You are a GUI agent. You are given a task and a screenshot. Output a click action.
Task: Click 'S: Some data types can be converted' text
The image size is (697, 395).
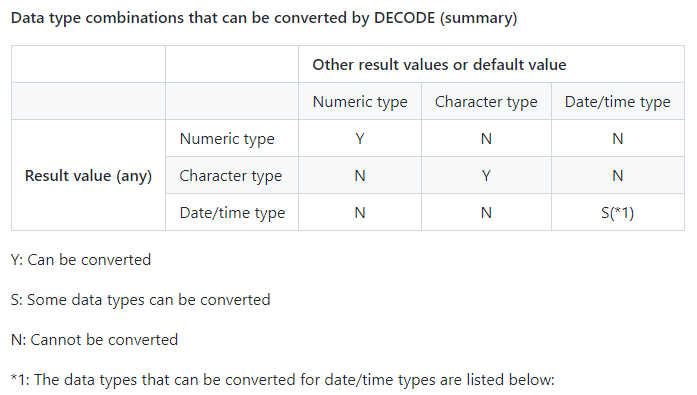[x=140, y=300]
